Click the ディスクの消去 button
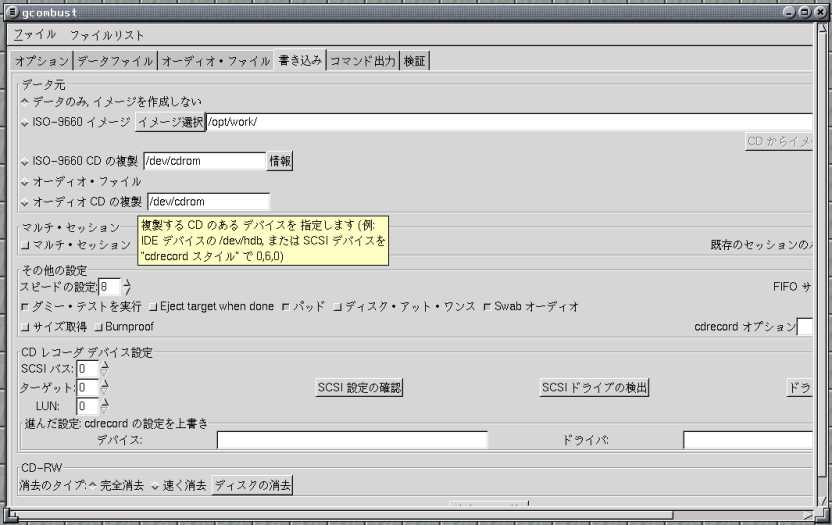This screenshot has width=832, height=525. point(252,485)
